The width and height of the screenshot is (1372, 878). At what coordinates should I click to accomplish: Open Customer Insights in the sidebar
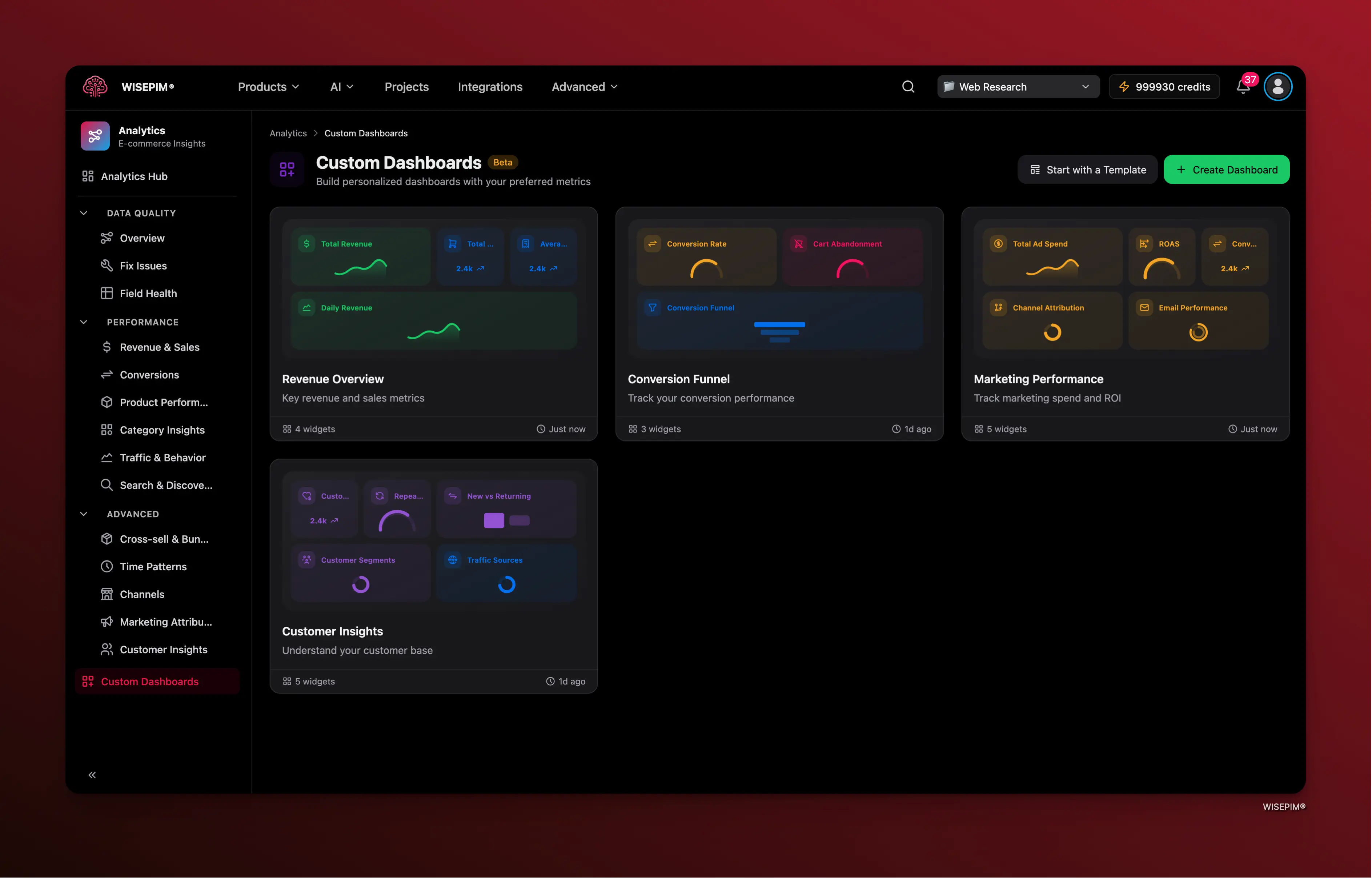coord(164,649)
